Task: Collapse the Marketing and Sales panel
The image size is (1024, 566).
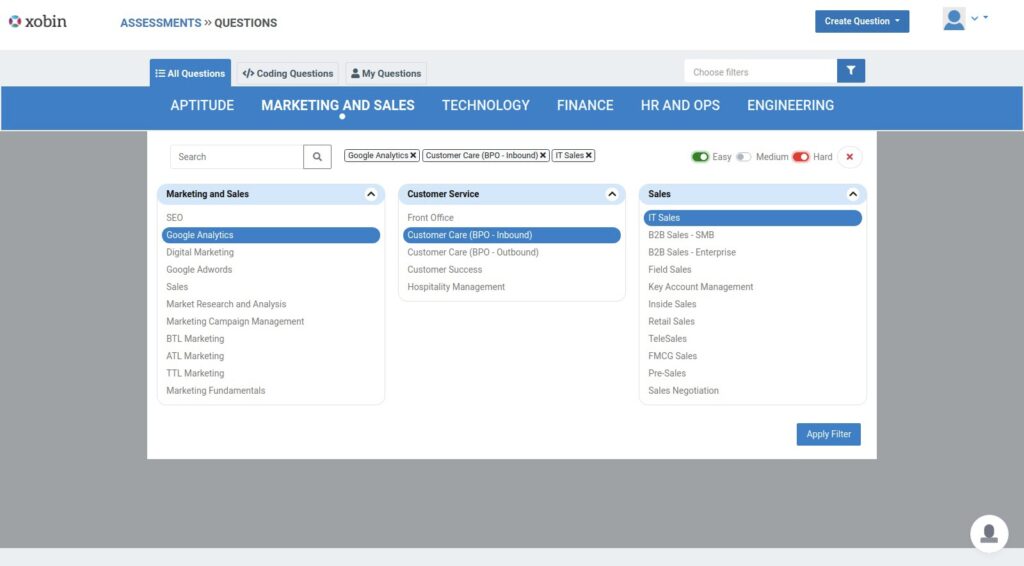Action: point(371,194)
